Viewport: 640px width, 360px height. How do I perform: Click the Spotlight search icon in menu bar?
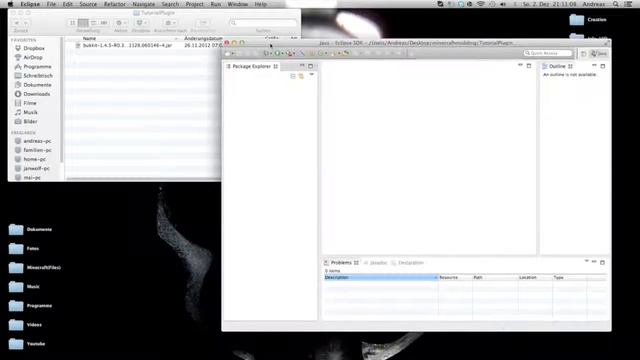pyautogui.click(x=616, y=4)
